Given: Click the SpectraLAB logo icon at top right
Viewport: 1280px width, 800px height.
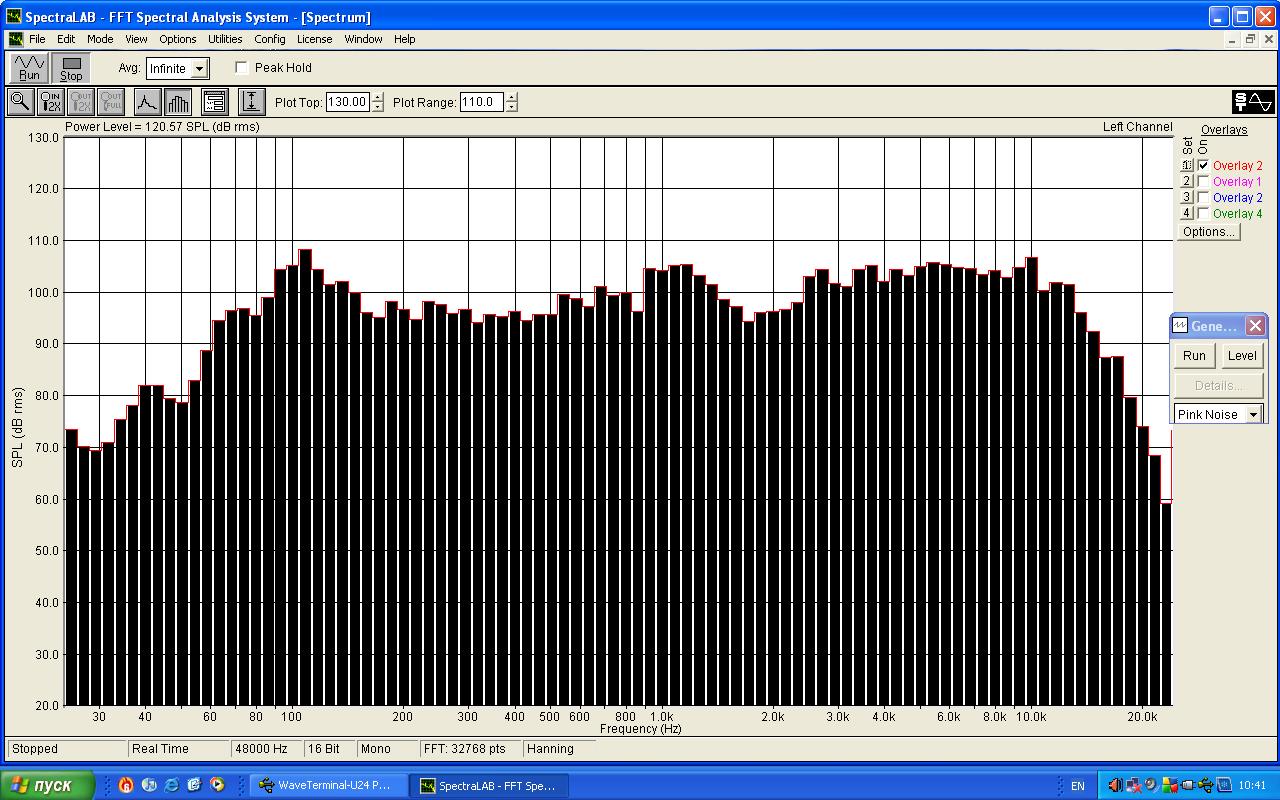Looking at the screenshot, I should [x=1253, y=102].
